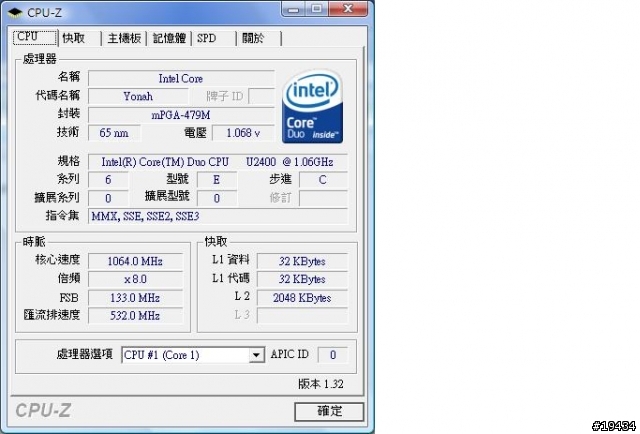Click the 確定 button
This screenshot has width=640, height=434.
tap(329, 412)
